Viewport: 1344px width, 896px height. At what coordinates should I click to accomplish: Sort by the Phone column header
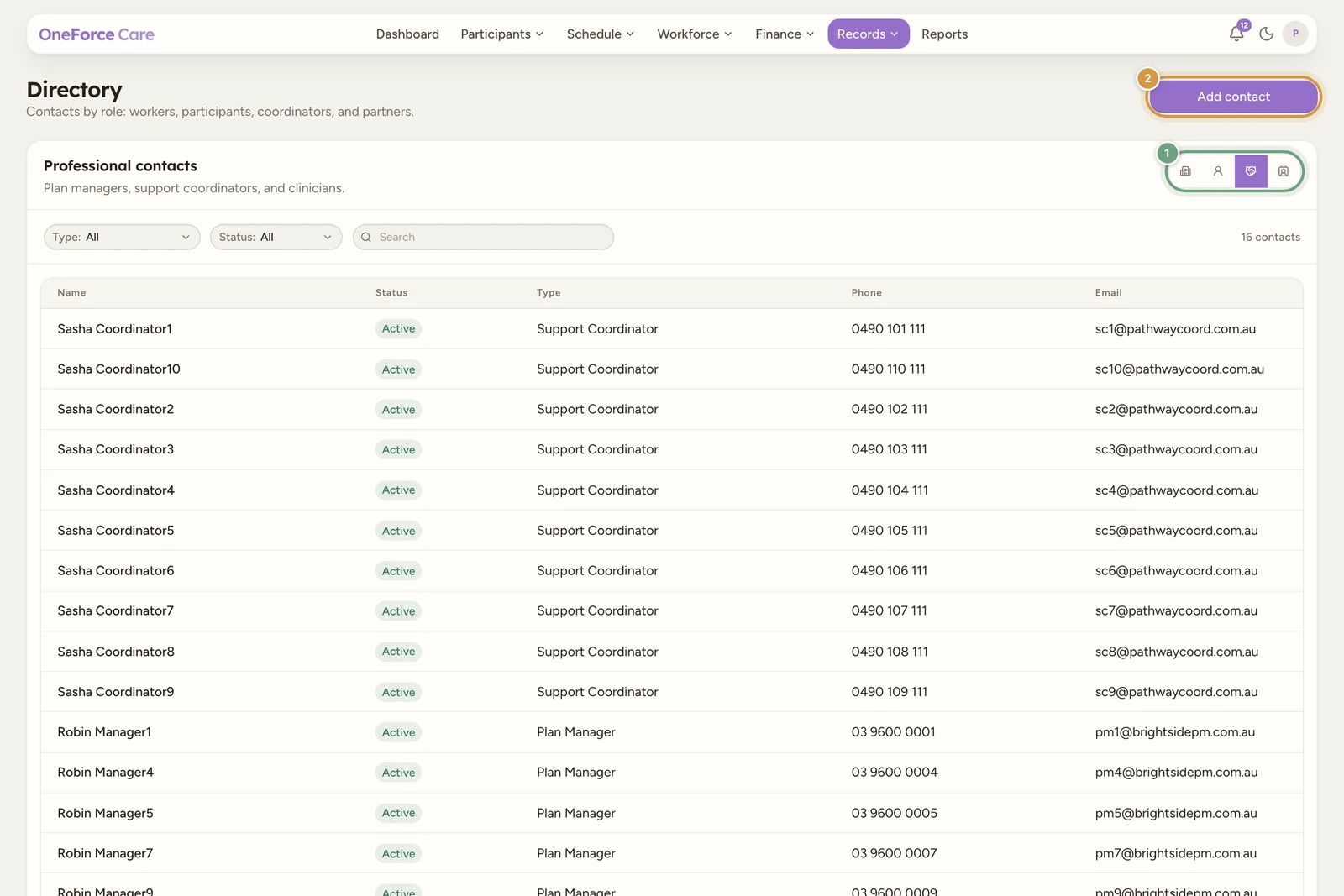click(866, 293)
